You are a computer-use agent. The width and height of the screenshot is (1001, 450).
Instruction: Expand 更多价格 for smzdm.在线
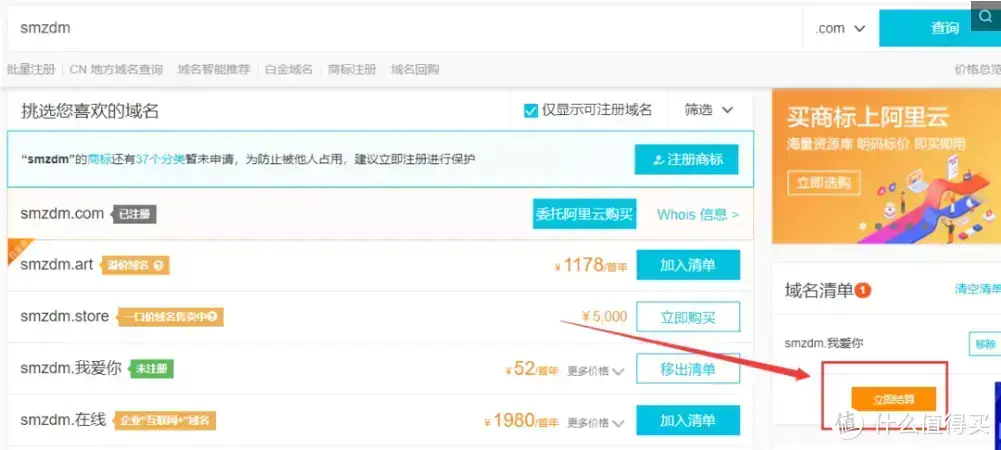(x=596, y=423)
